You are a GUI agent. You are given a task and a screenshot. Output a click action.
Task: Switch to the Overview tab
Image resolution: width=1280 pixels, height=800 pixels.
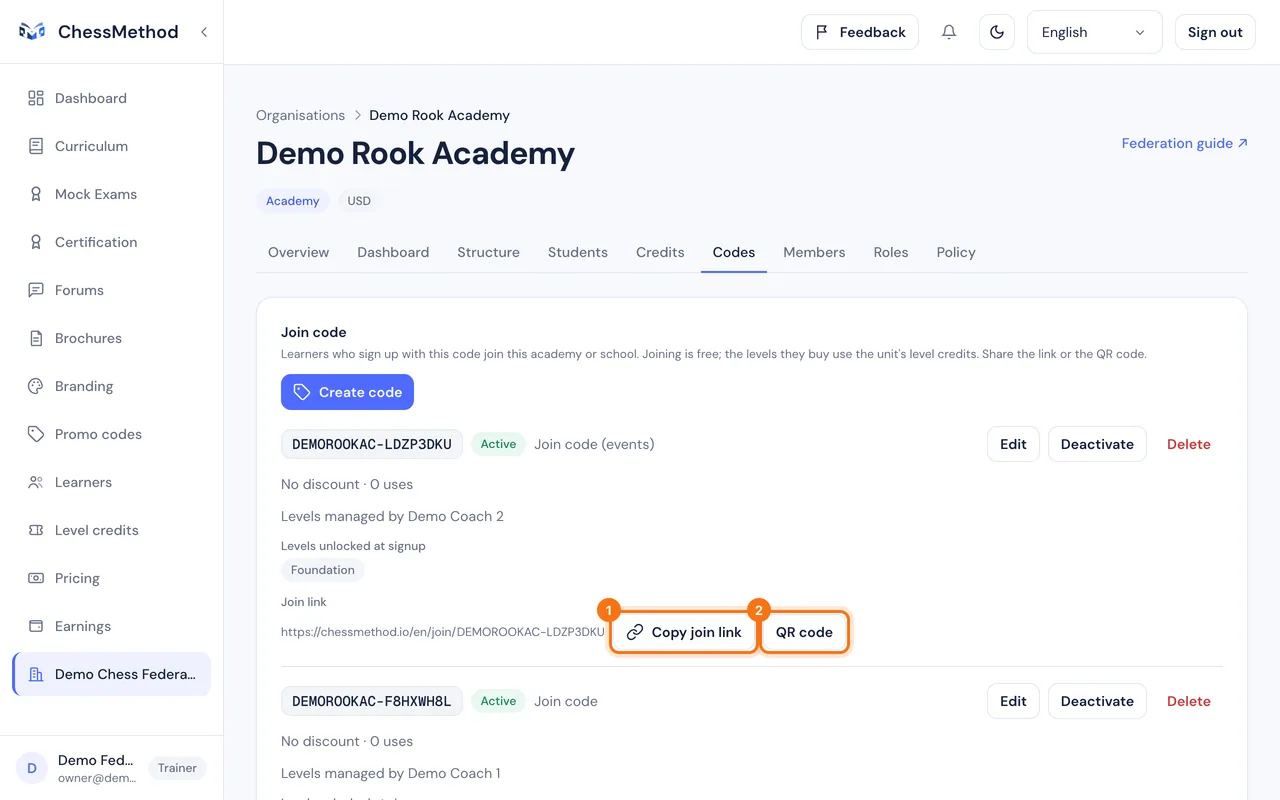(298, 252)
